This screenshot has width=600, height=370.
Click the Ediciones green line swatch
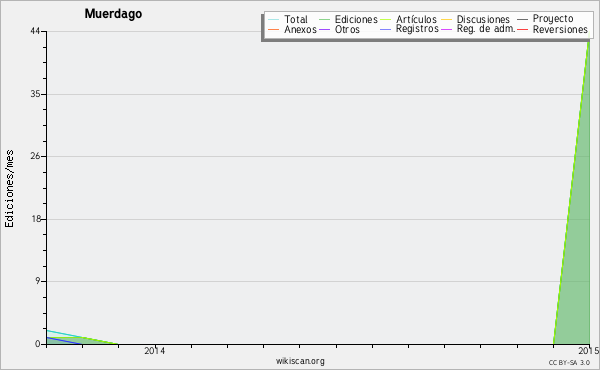pyautogui.click(x=324, y=20)
